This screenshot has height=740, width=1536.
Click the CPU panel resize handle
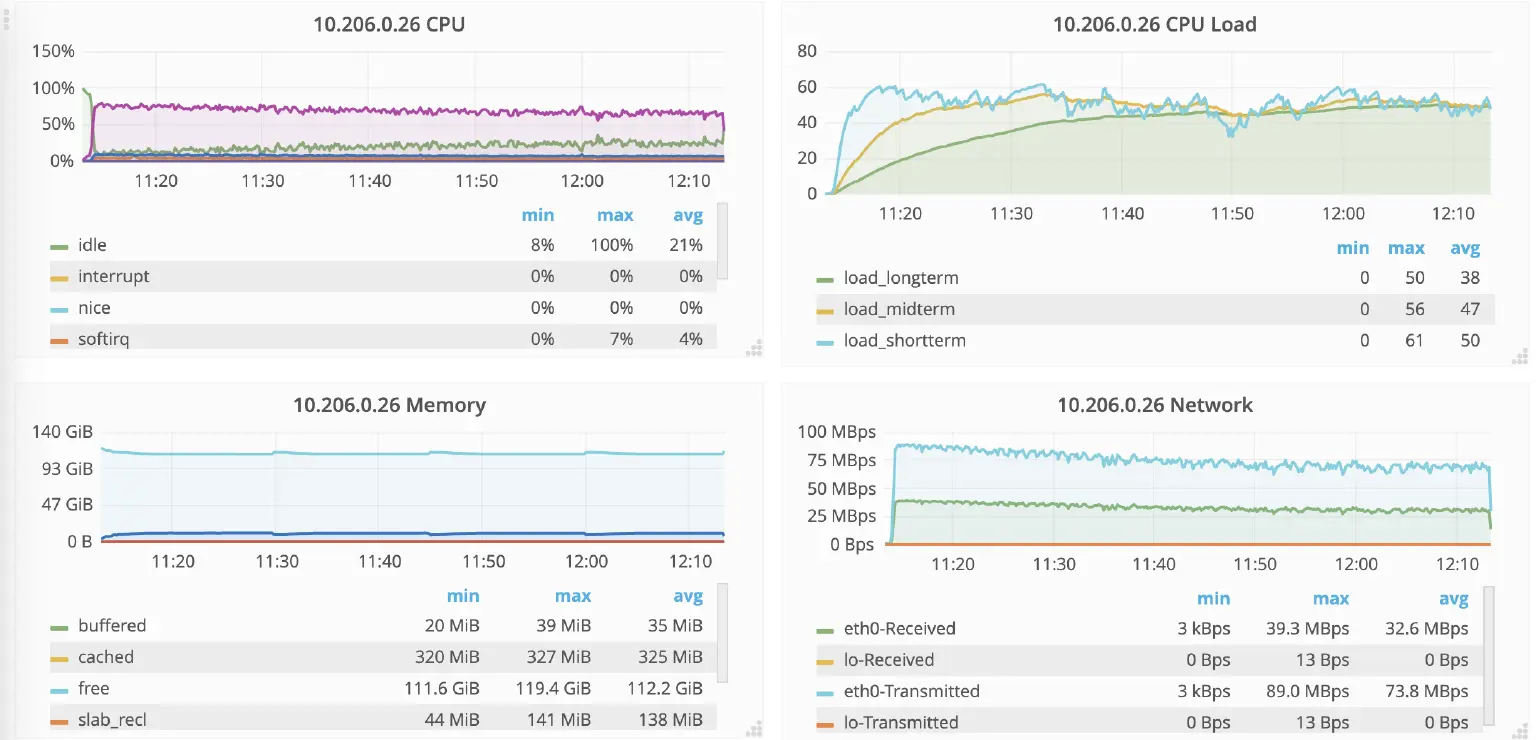coord(755,348)
